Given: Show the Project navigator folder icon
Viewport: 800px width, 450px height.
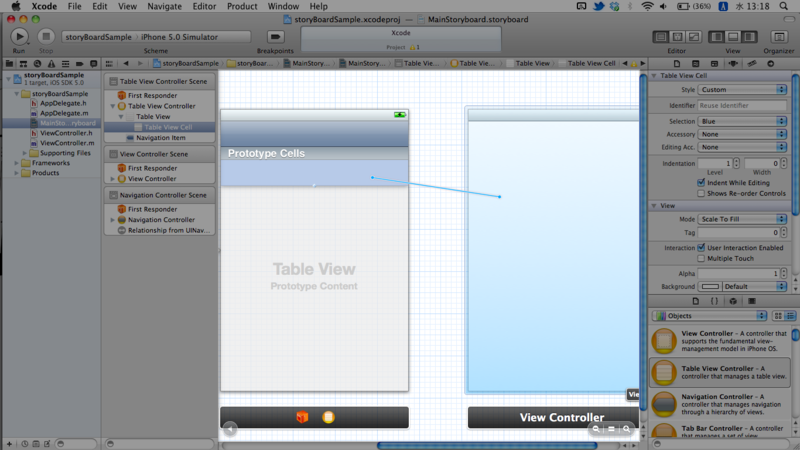Looking at the screenshot, I should [x=9, y=64].
